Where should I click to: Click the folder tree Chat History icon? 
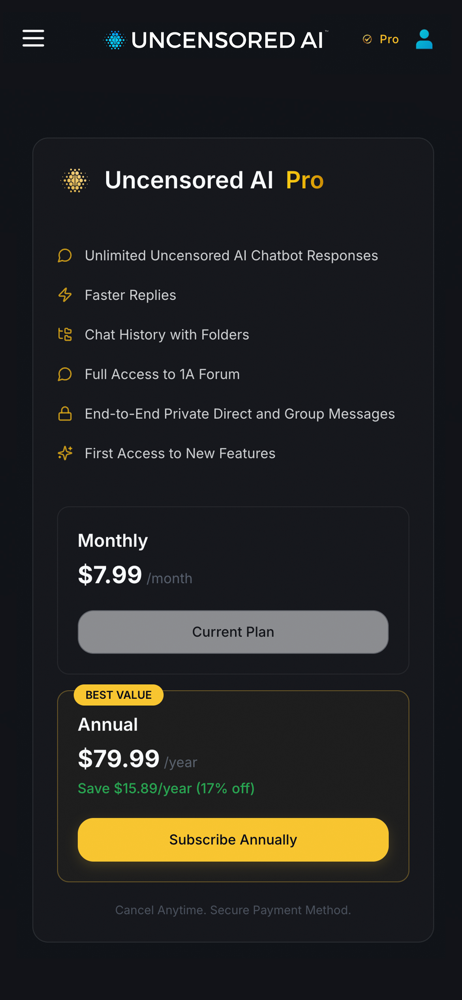pos(64,335)
